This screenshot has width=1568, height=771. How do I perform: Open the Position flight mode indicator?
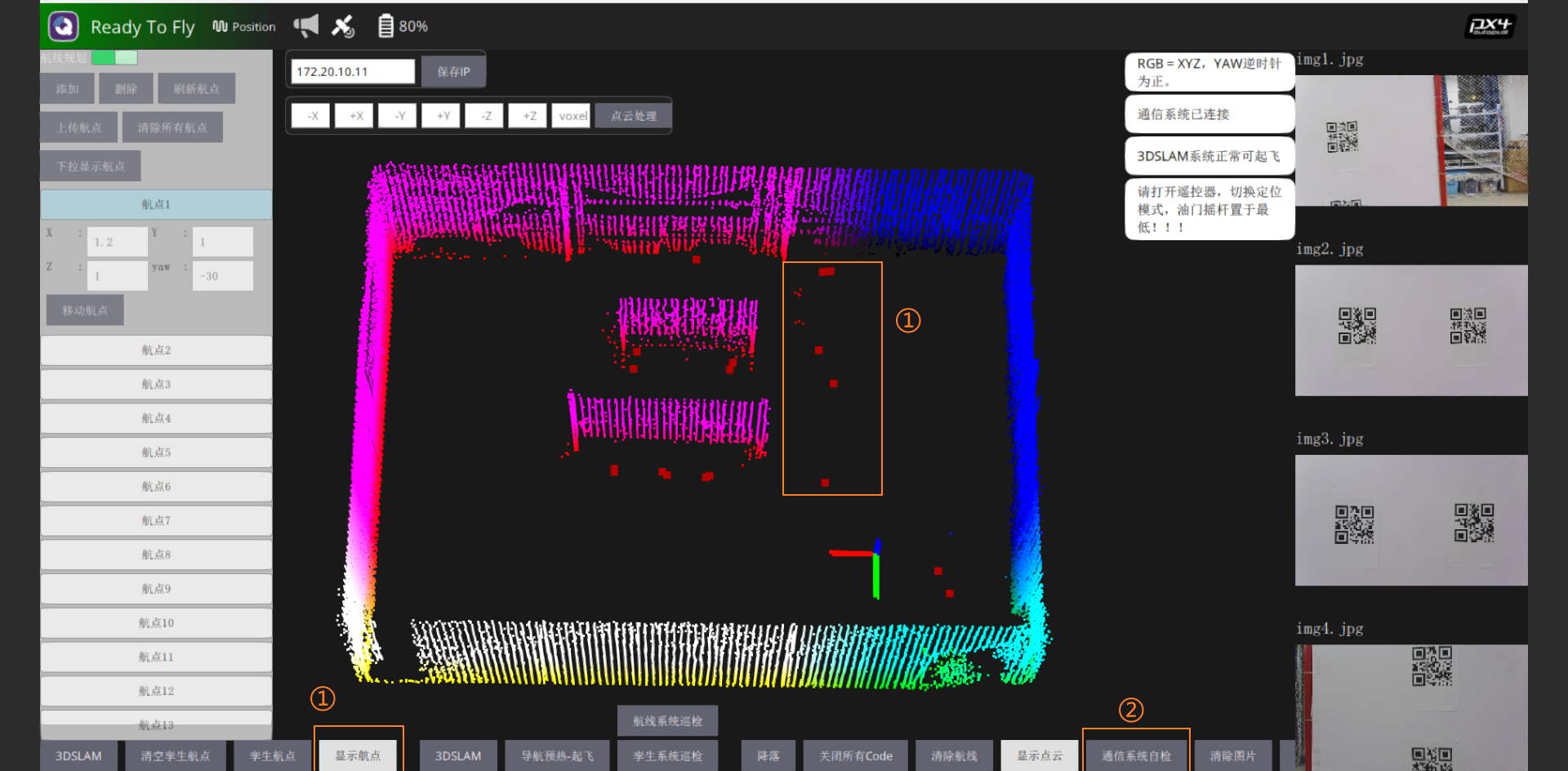click(x=244, y=27)
